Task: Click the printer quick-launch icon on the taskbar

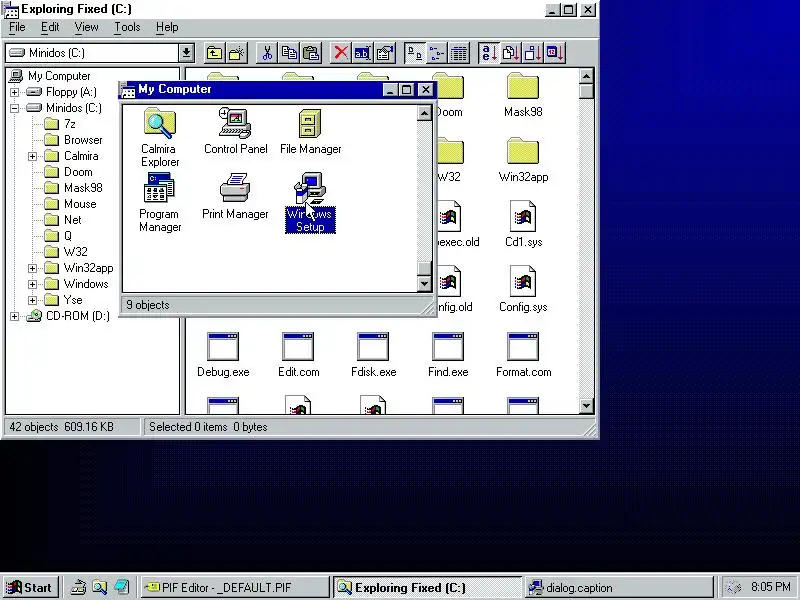Action: 78,588
